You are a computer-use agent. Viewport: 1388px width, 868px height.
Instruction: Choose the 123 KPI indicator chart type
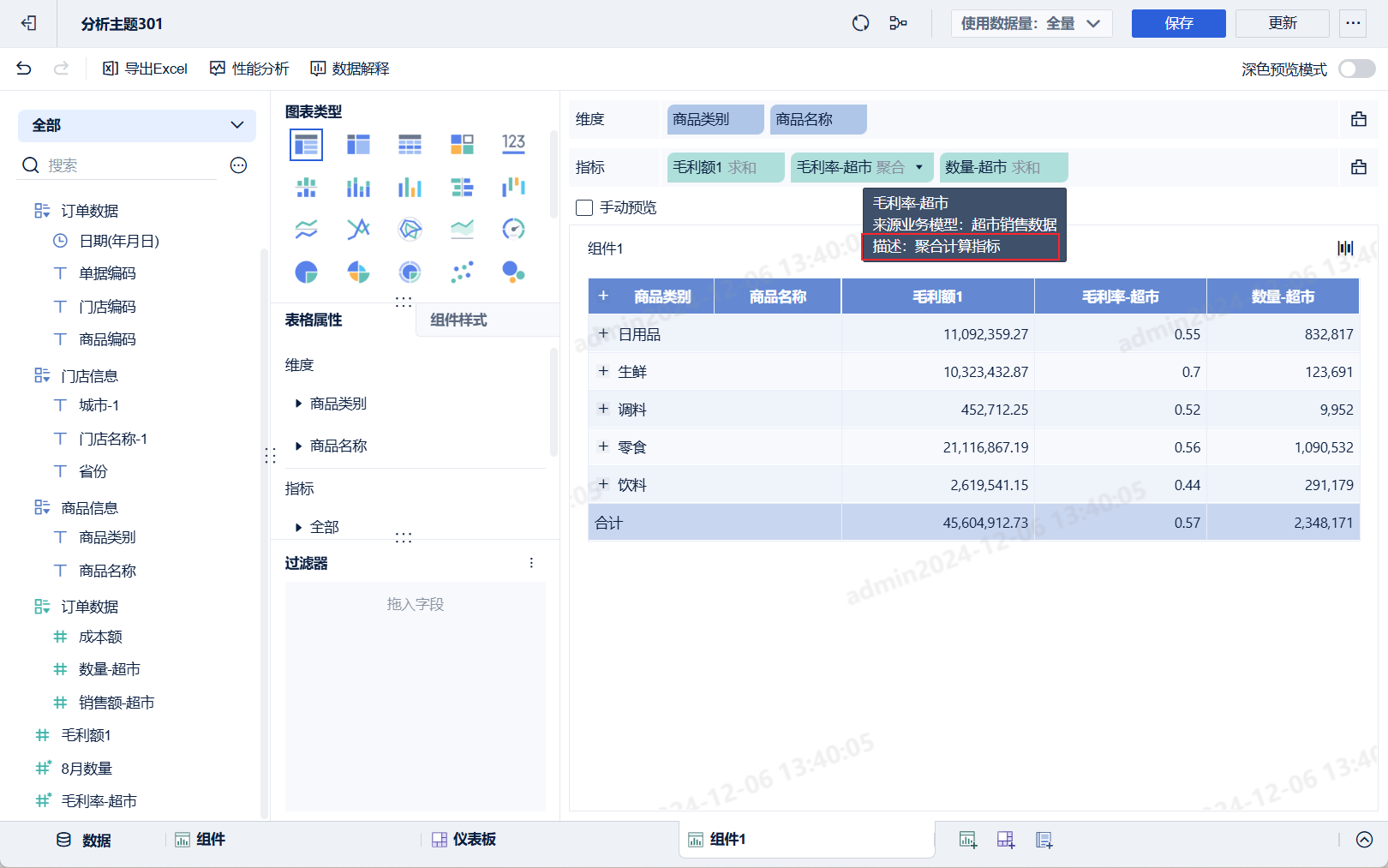[513, 144]
